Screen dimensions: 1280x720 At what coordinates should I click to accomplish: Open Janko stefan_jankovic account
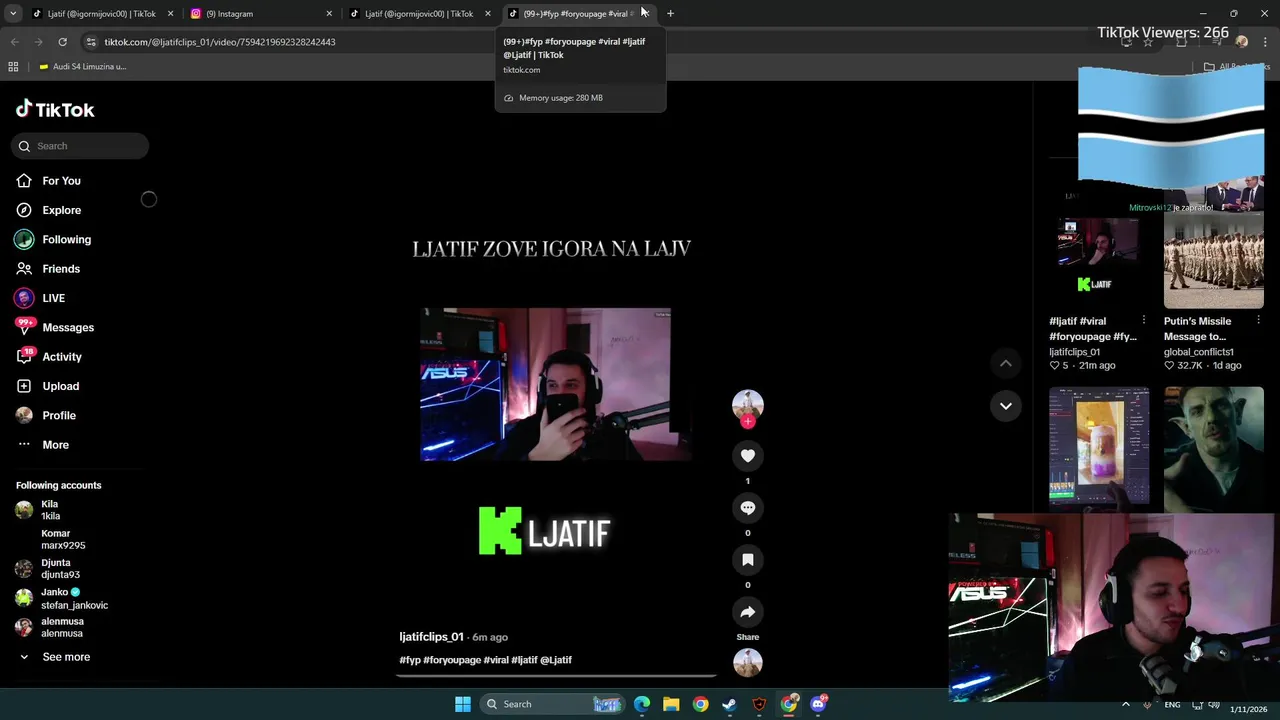[x=74, y=598]
